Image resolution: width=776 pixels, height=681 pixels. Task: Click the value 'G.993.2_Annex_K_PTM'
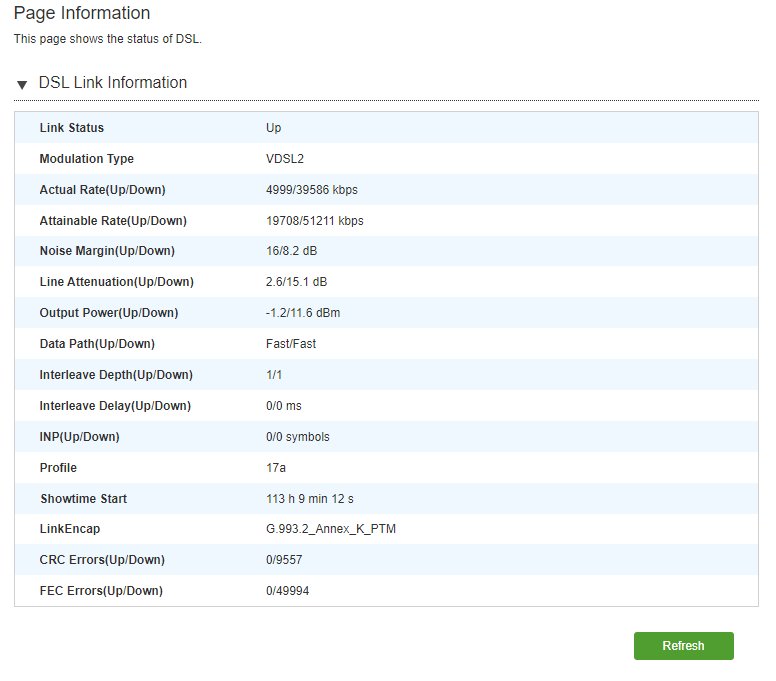[x=331, y=529]
